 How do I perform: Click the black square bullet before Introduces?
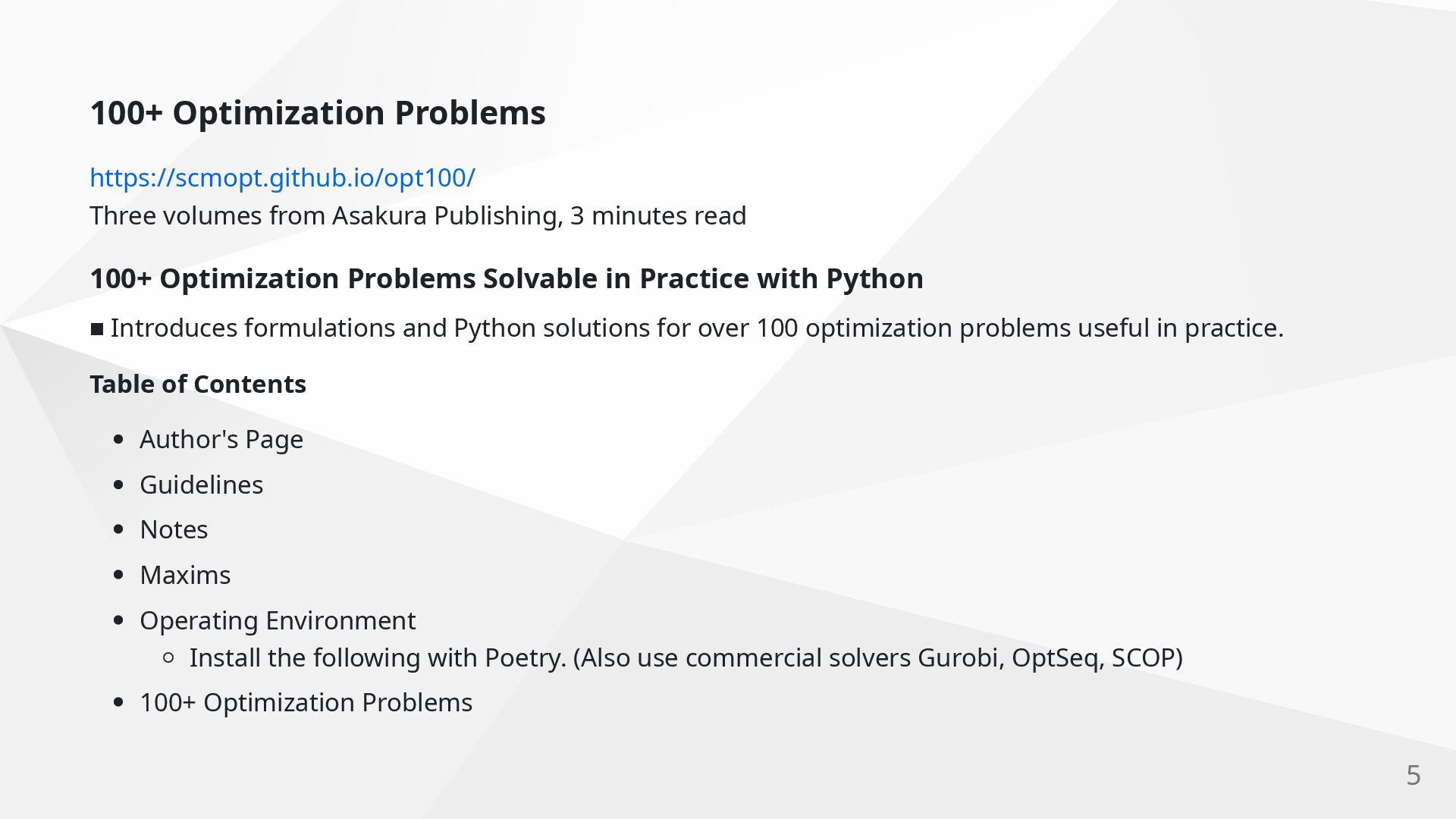click(x=97, y=329)
